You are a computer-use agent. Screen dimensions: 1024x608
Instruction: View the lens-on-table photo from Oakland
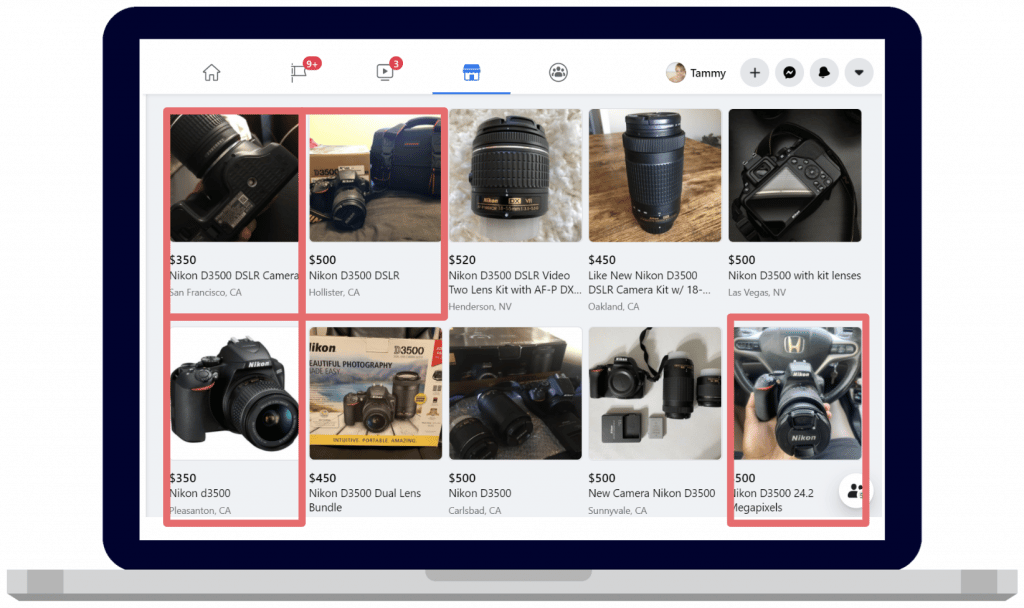click(655, 176)
